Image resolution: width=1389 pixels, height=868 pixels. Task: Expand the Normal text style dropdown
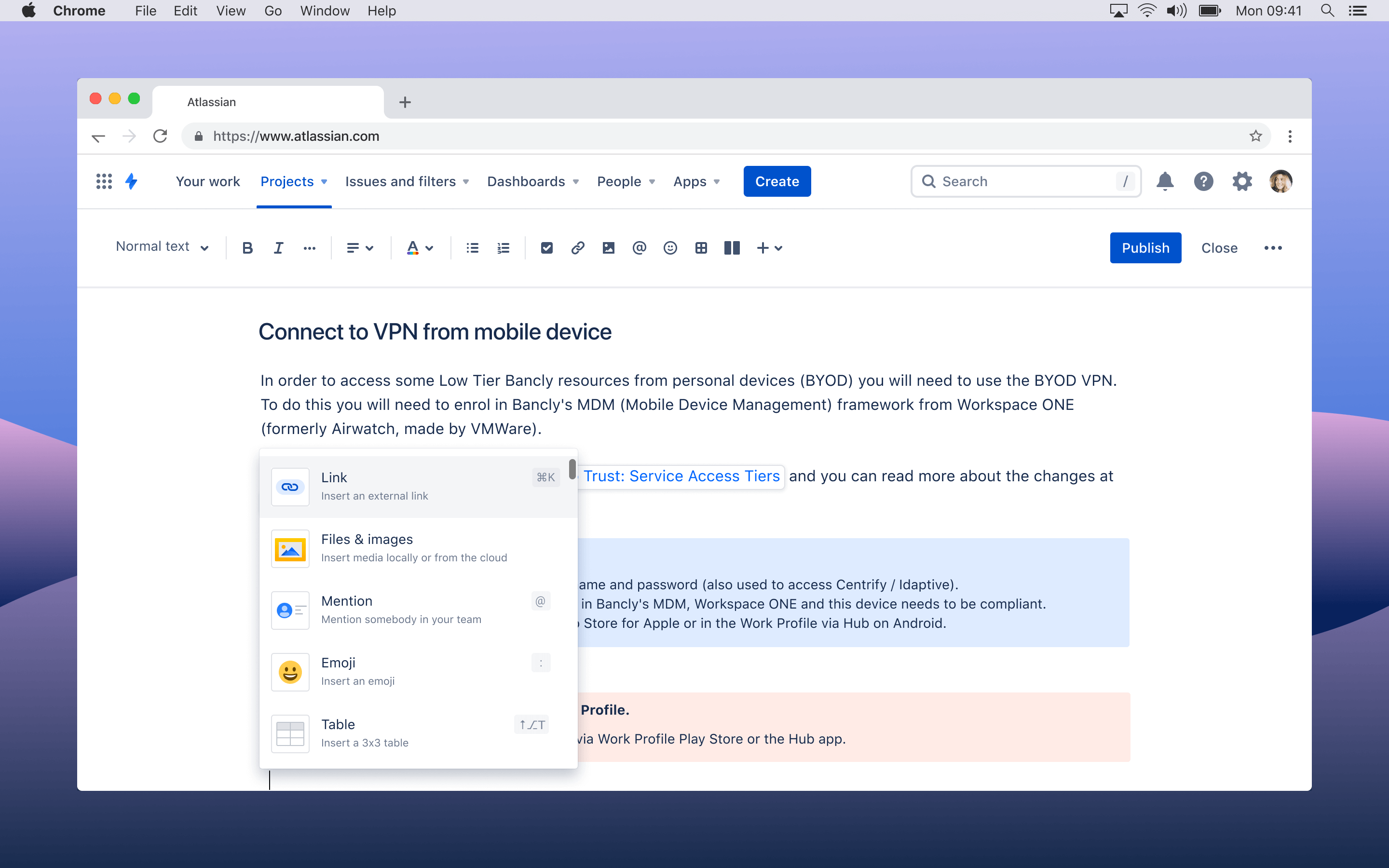pyautogui.click(x=162, y=247)
